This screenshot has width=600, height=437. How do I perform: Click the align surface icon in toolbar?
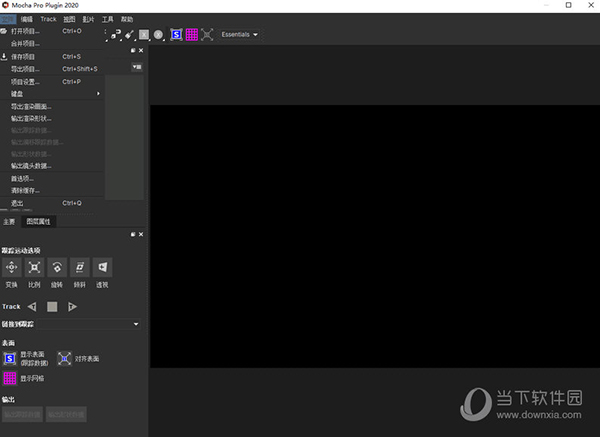tap(207, 35)
